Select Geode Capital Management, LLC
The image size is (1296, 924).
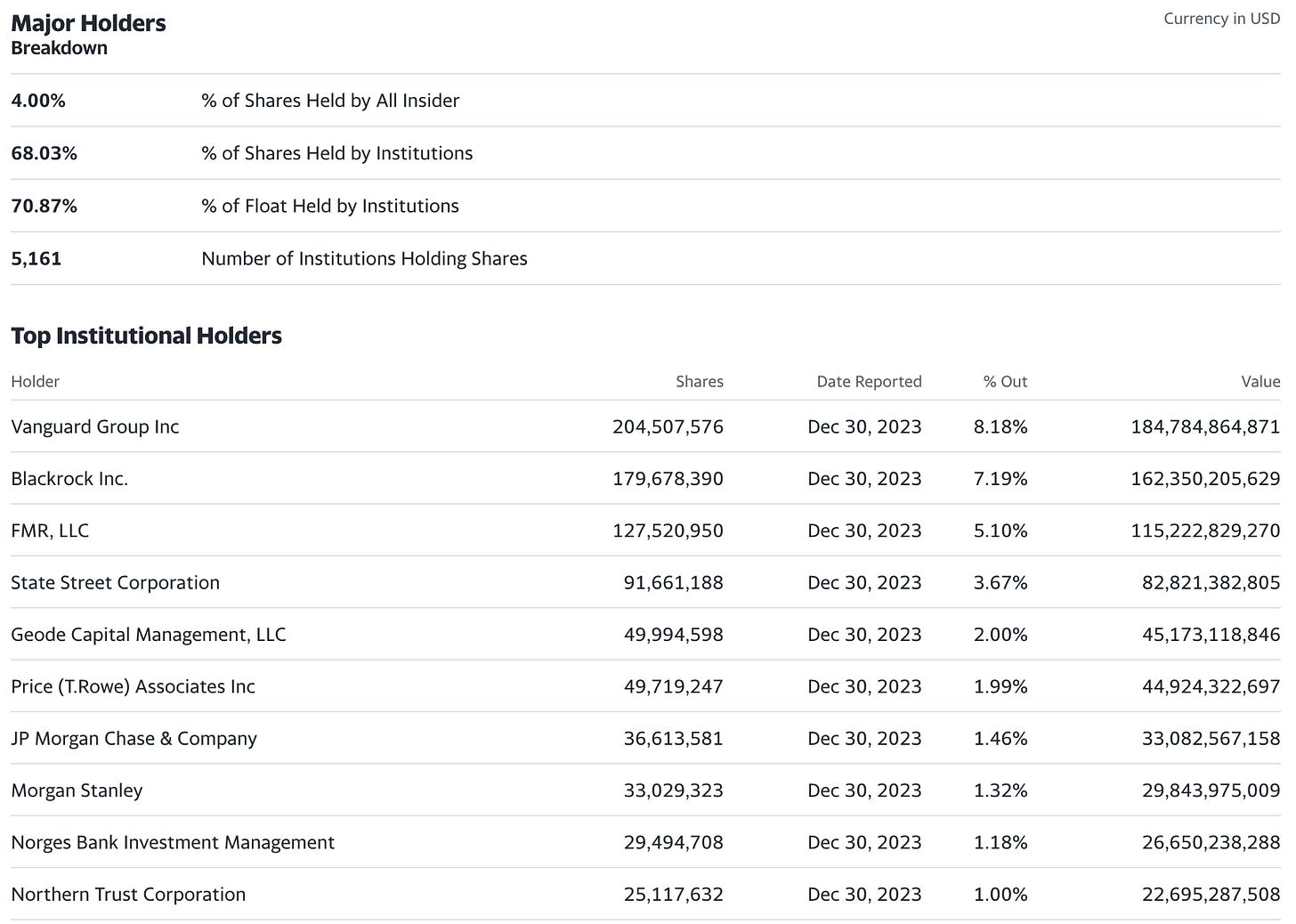tap(149, 635)
